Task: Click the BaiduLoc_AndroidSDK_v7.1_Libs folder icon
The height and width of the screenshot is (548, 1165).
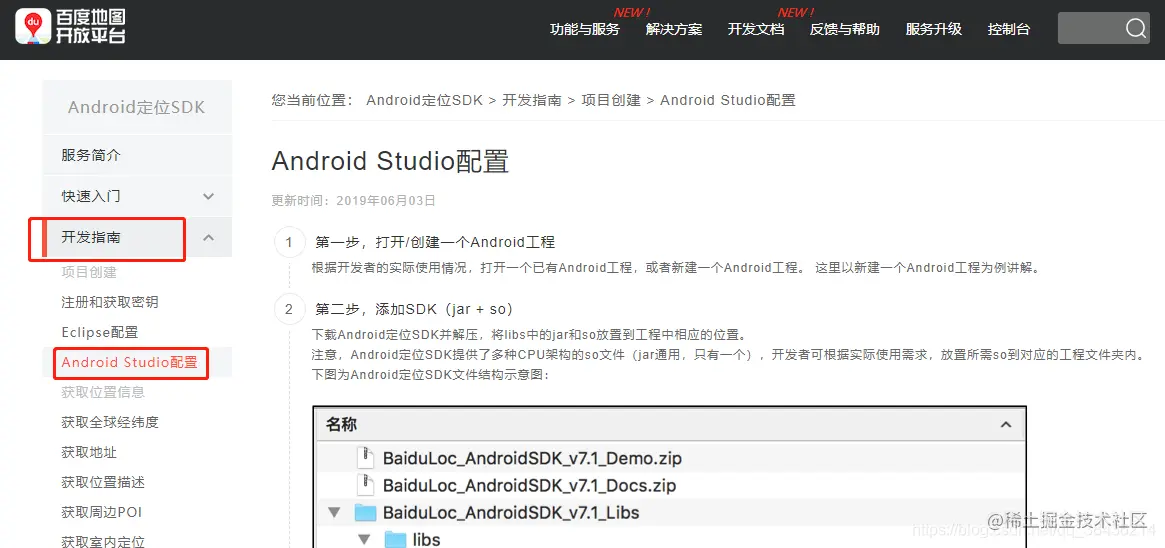Action: [x=365, y=512]
